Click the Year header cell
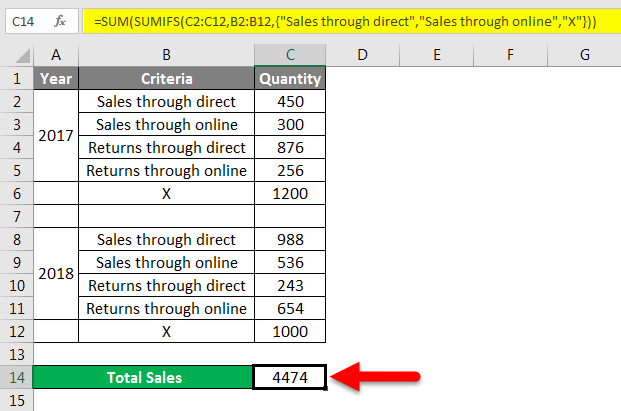 coord(55,78)
